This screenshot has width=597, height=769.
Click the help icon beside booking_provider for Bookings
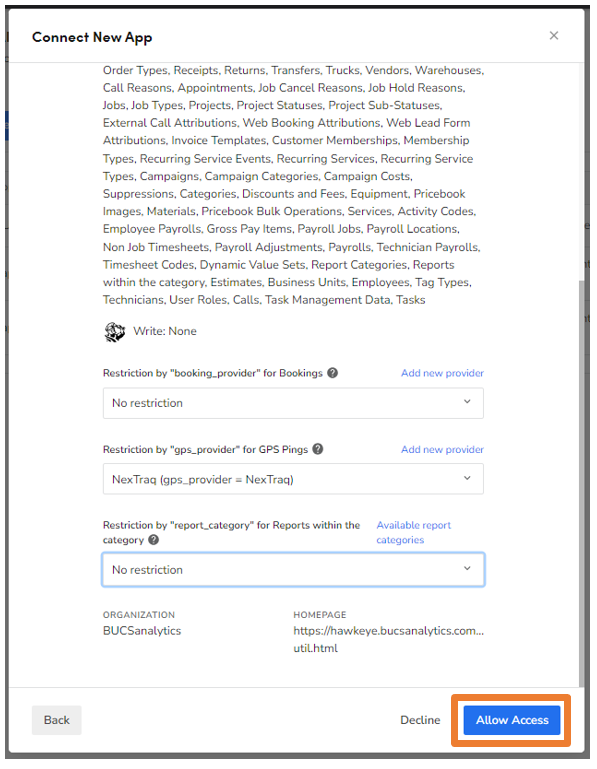pyautogui.click(x=332, y=373)
